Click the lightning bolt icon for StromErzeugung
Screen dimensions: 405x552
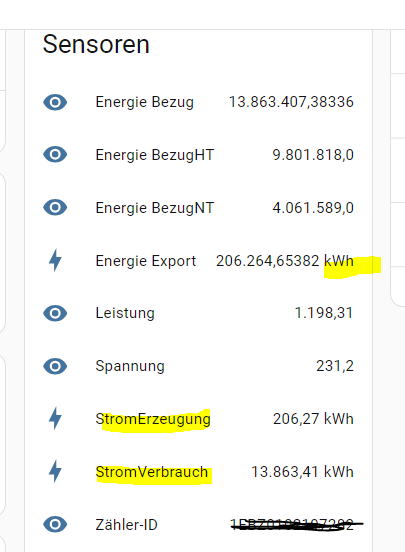pos(55,419)
